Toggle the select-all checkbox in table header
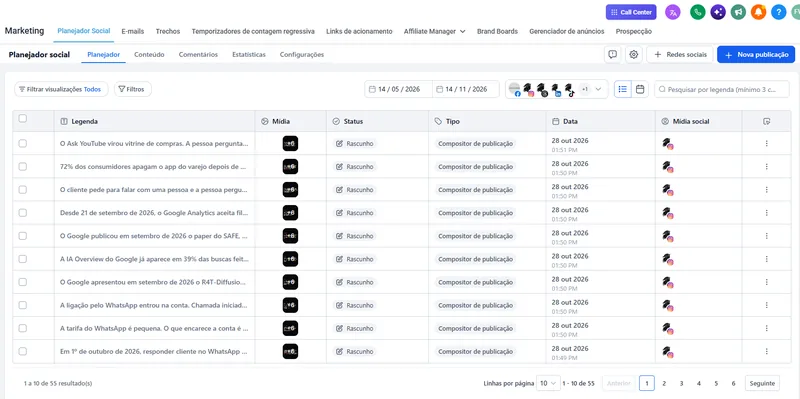 22,118
